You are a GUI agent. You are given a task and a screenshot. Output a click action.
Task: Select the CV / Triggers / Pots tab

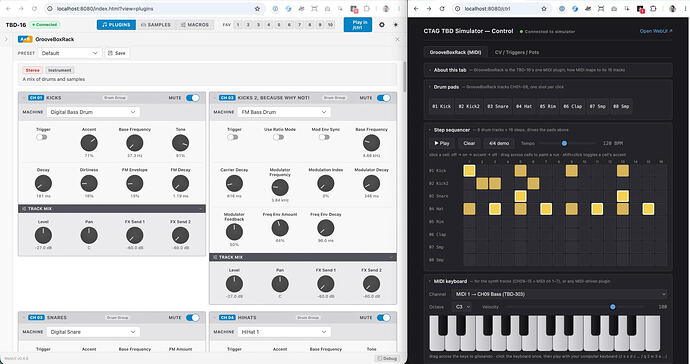tap(517, 52)
